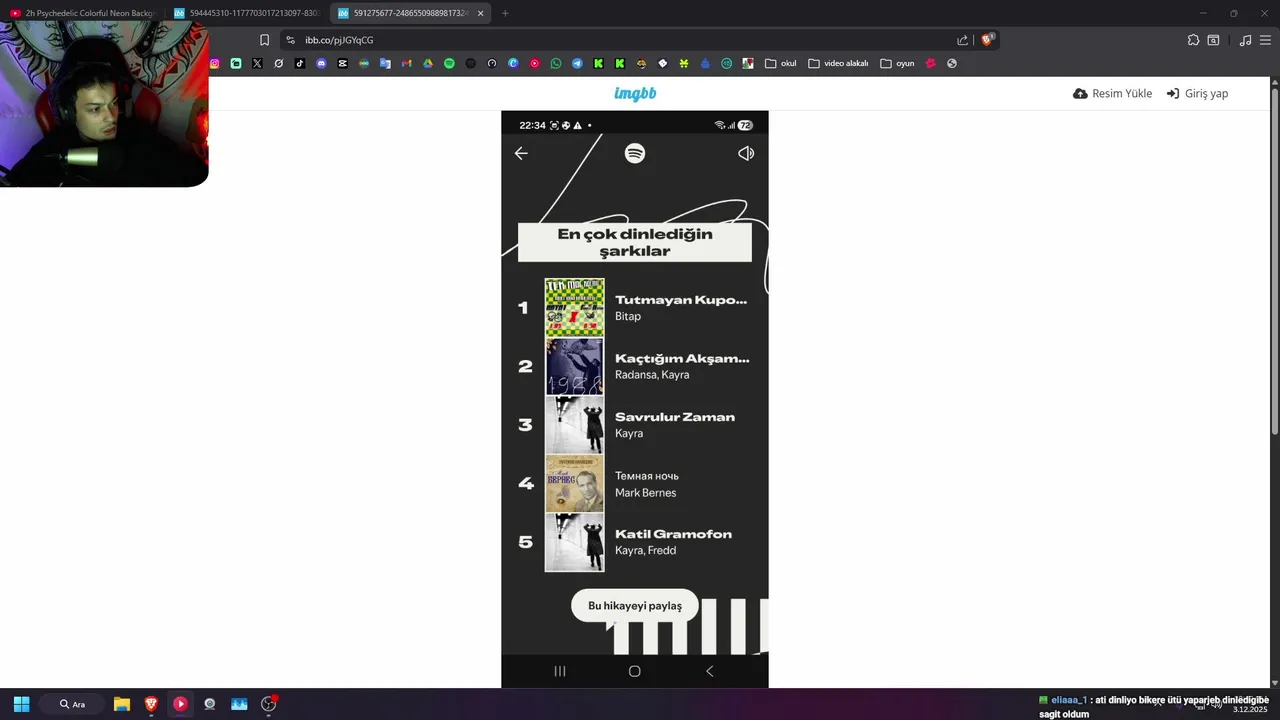Viewport: 1280px width, 720px height.
Task: Click the share page icon in address bar
Action: point(962,40)
